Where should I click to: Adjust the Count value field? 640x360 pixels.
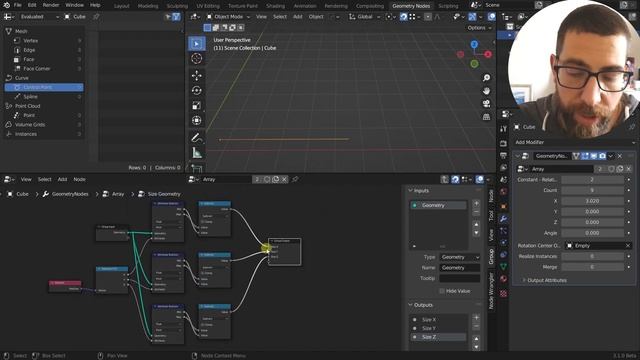593,190
